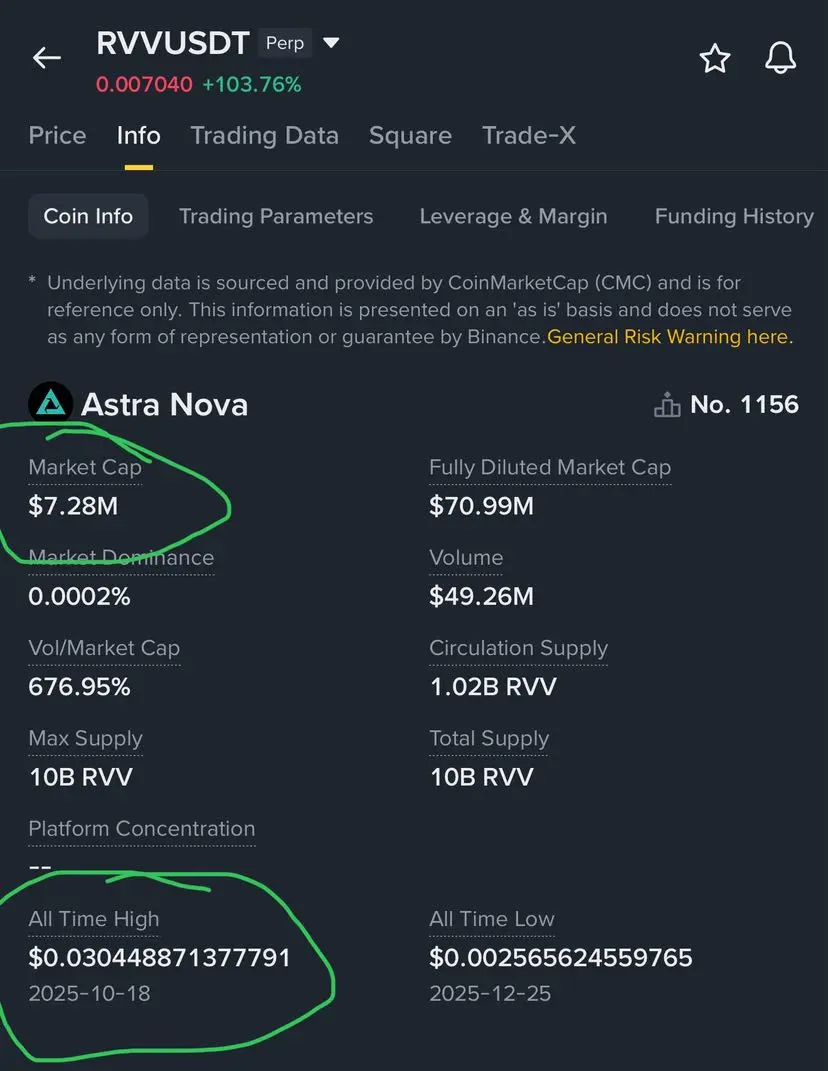Open price alerts via bell icon
Image resolution: width=828 pixels, height=1071 pixels.
click(x=780, y=58)
